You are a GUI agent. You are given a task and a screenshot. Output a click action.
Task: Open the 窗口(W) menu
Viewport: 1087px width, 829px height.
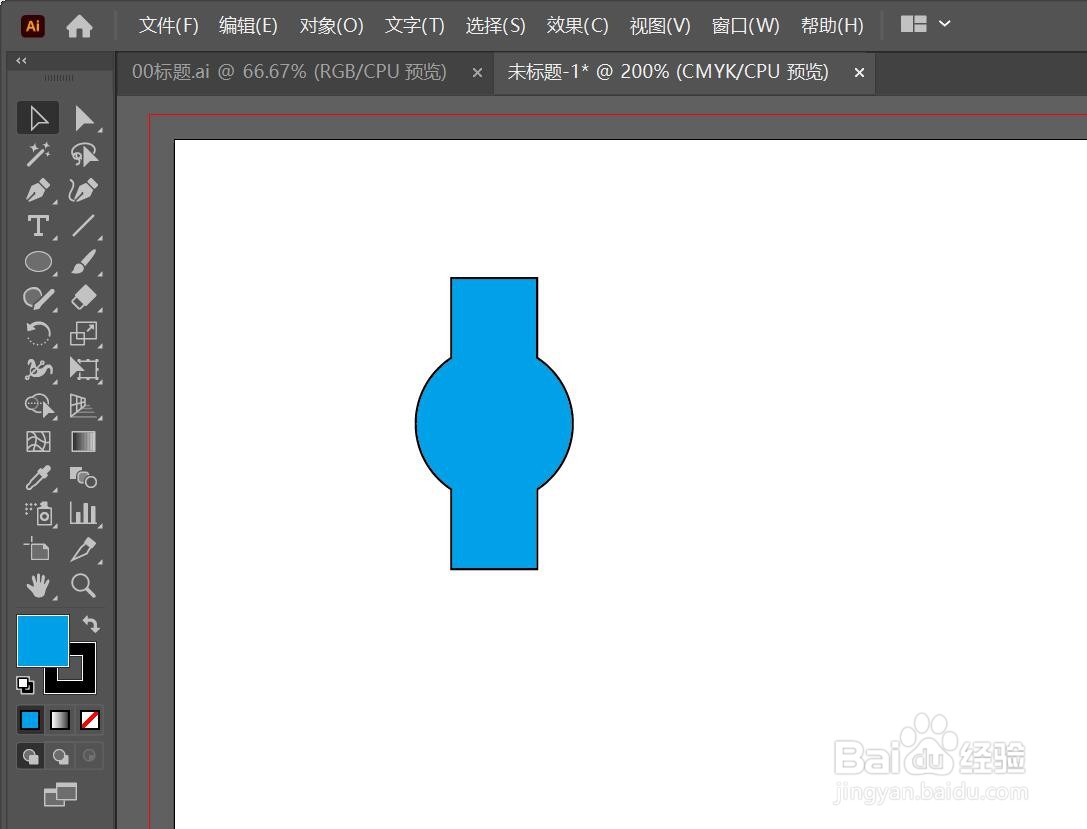(x=745, y=26)
